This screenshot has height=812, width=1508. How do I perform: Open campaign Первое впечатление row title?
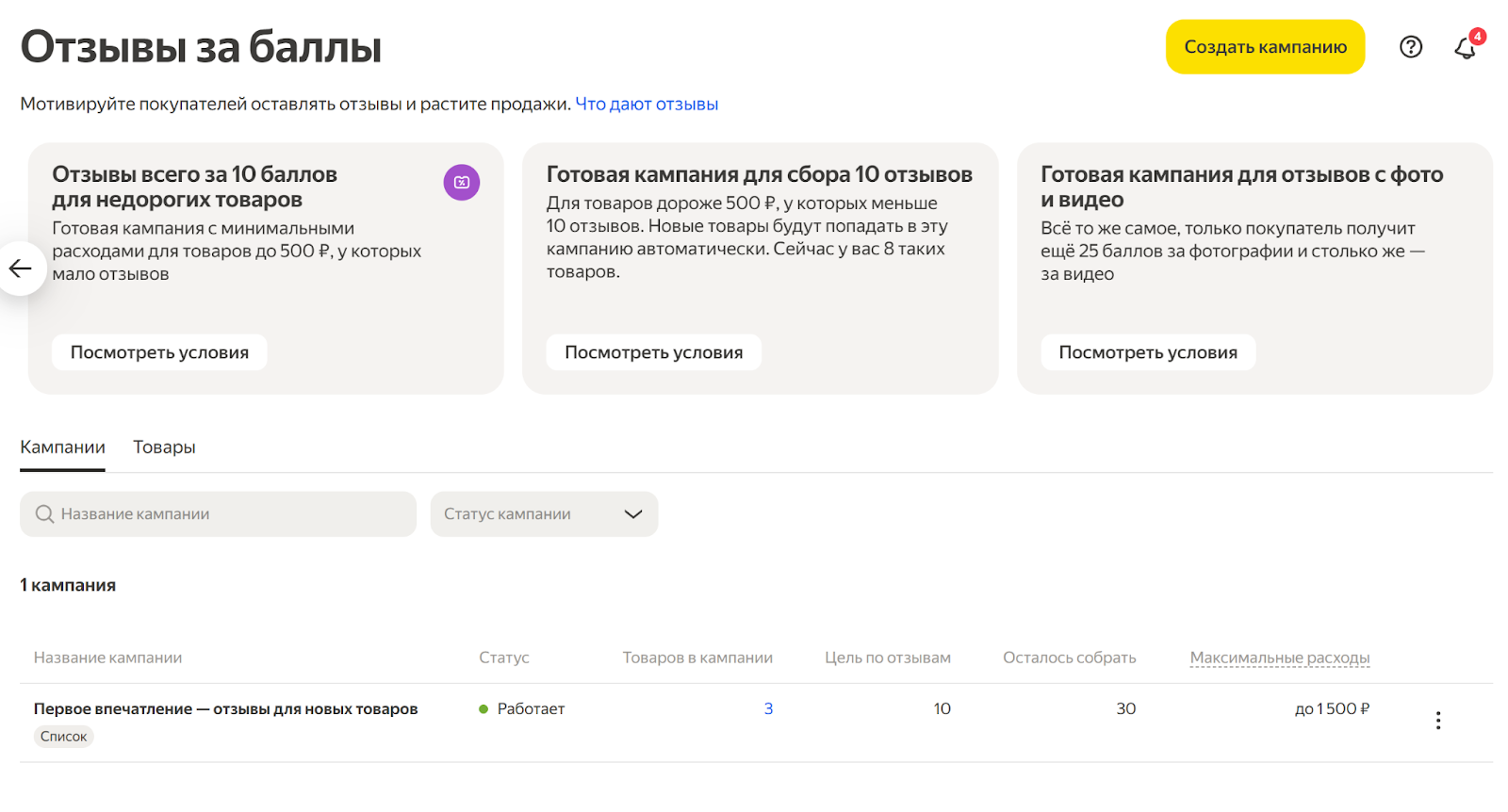pos(225,709)
